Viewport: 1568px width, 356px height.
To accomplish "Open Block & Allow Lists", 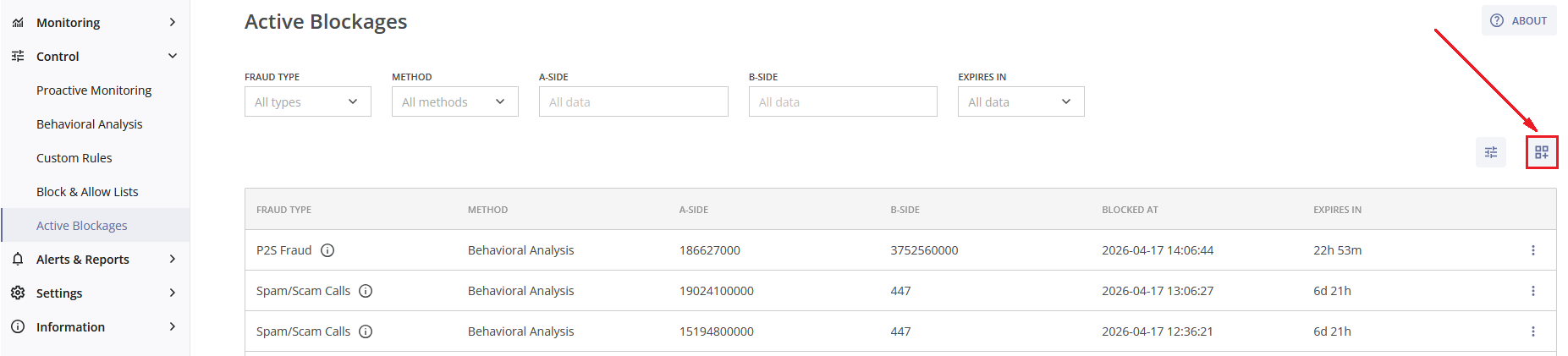I will [x=87, y=192].
